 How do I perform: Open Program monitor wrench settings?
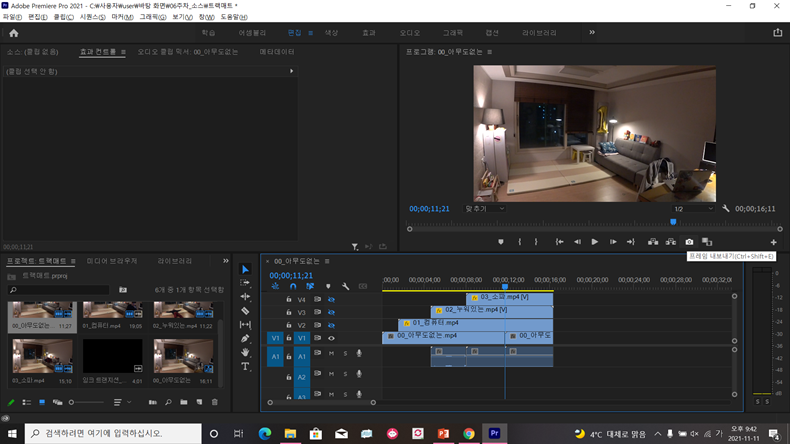point(726,208)
